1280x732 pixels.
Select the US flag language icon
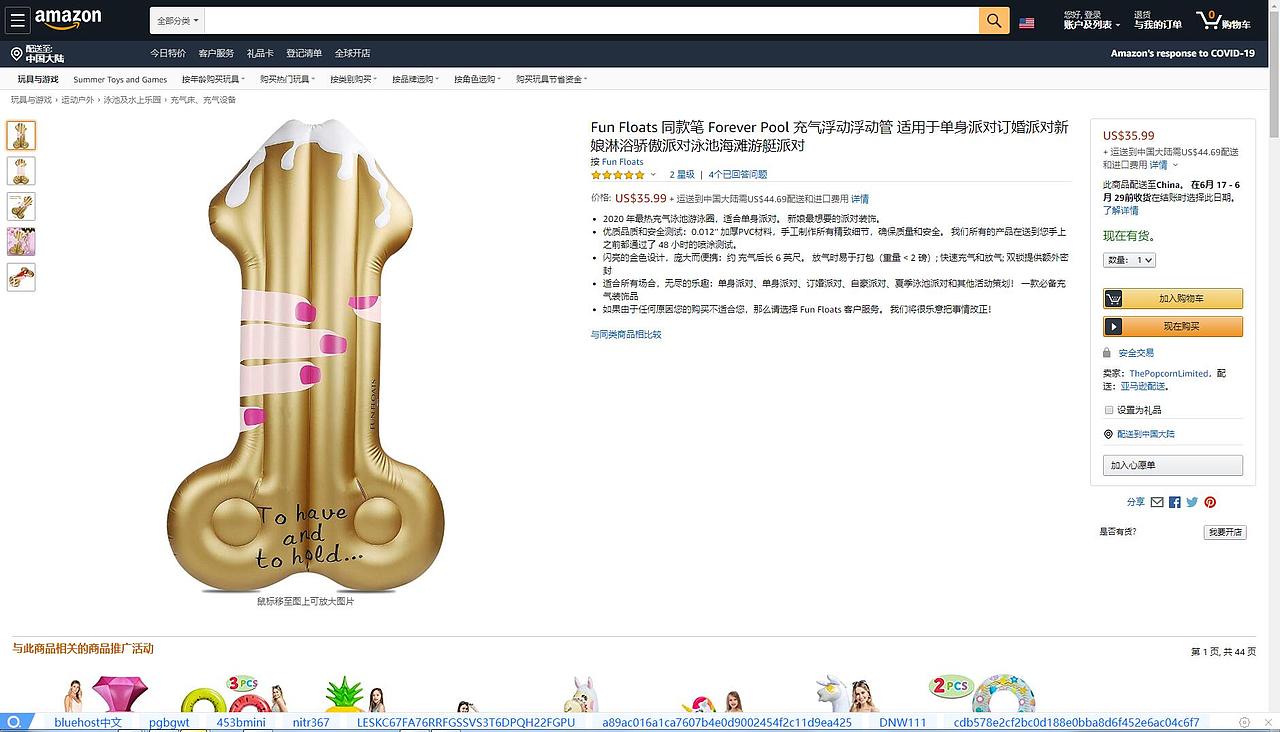click(x=1026, y=22)
